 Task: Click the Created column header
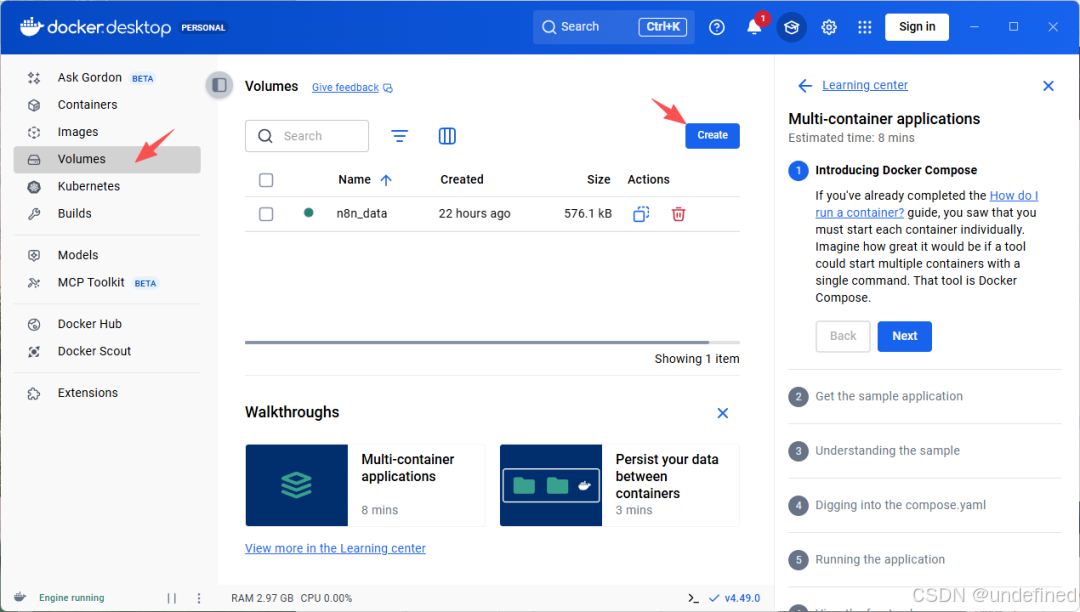tap(461, 180)
